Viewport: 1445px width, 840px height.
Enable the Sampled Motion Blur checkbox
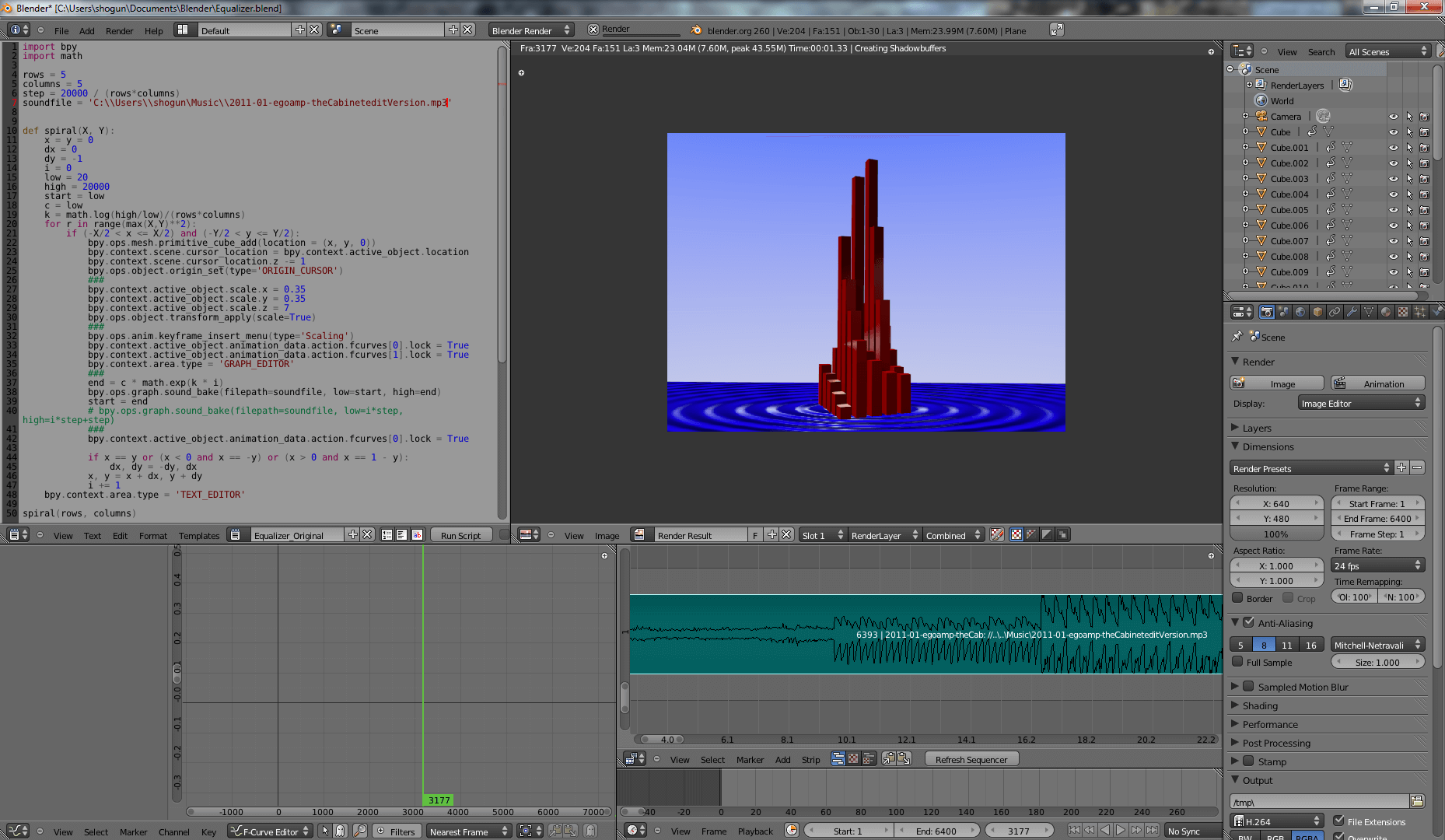1249,686
